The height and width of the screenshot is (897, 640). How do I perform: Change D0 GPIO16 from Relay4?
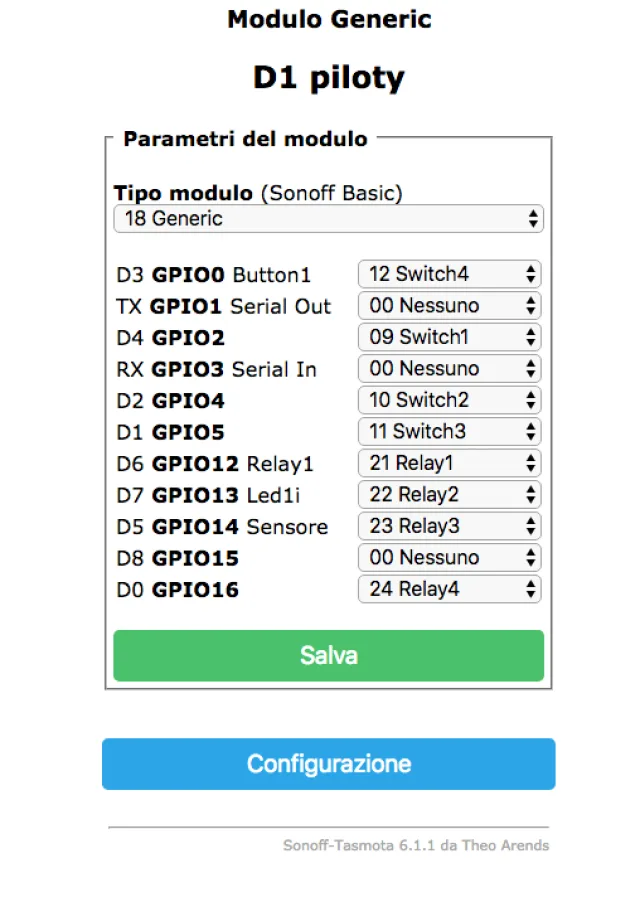448,588
